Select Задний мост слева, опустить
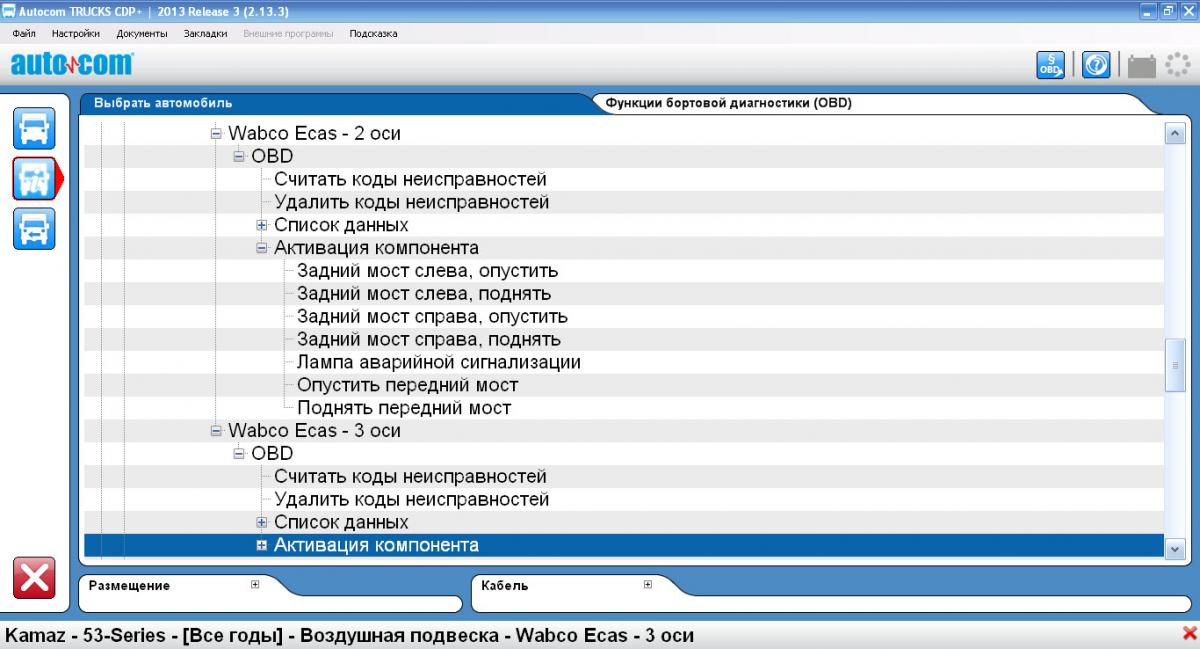Viewport: 1200px width, 649px height. pos(427,271)
